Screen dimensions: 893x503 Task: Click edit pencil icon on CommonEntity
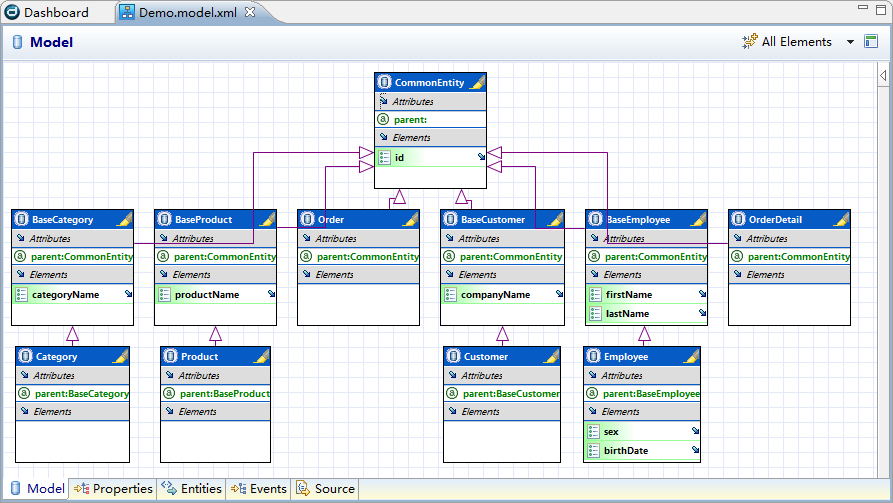tap(477, 82)
